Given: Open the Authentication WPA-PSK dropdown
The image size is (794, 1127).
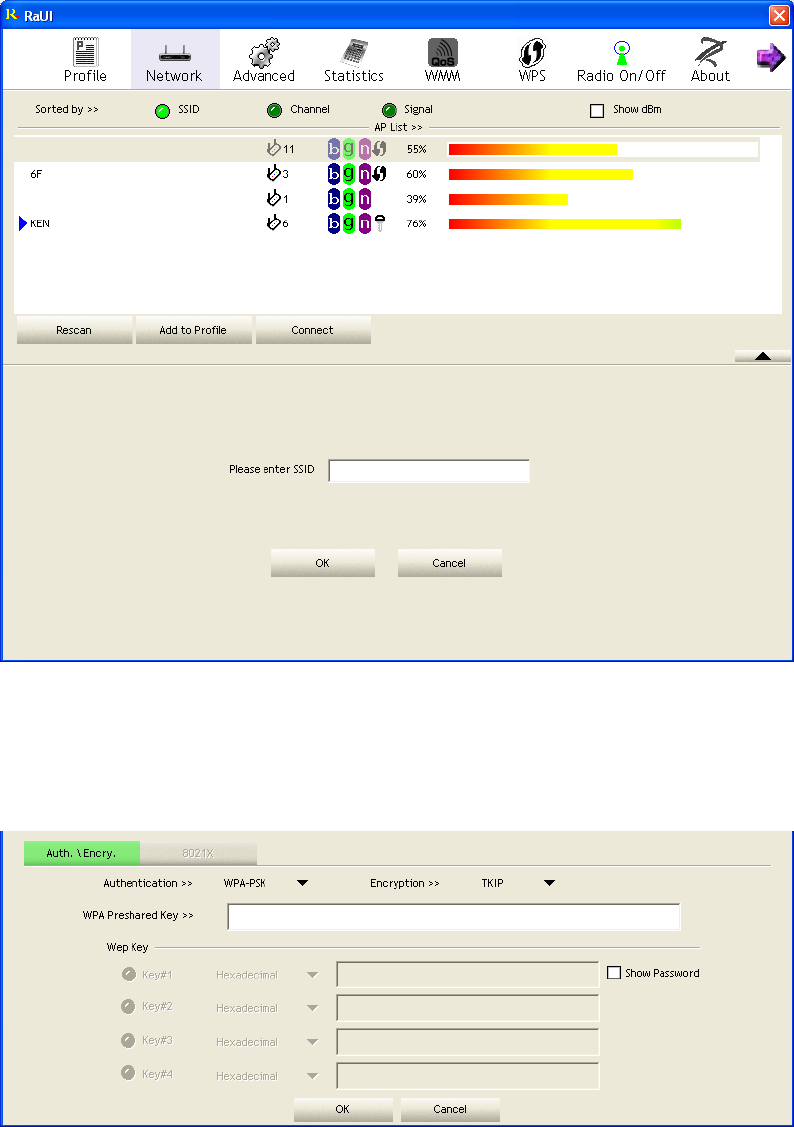Looking at the screenshot, I should click(x=303, y=883).
